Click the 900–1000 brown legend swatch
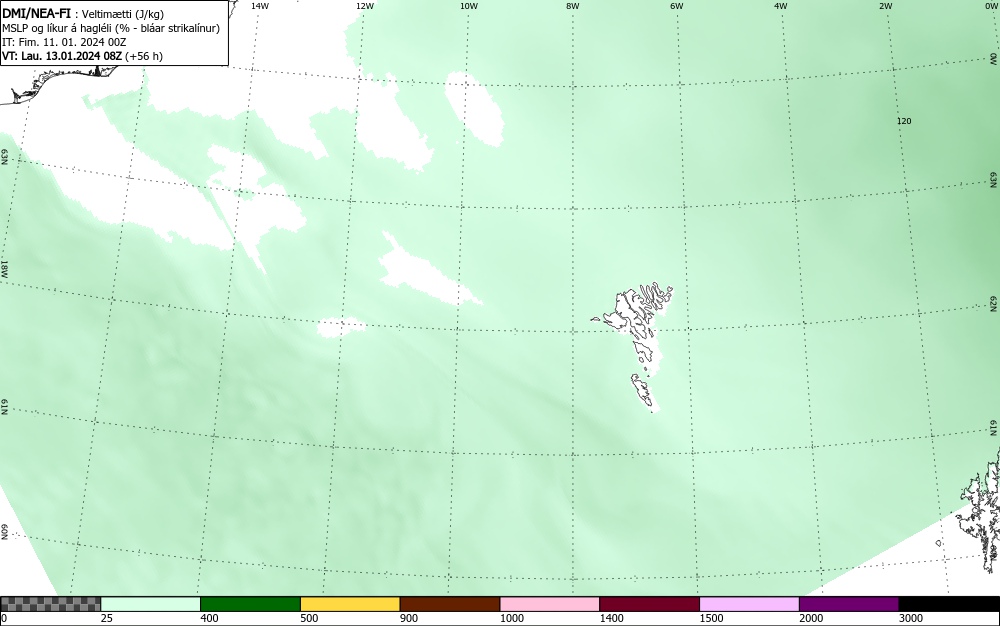This screenshot has width=1000, height=626. [450, 604]
